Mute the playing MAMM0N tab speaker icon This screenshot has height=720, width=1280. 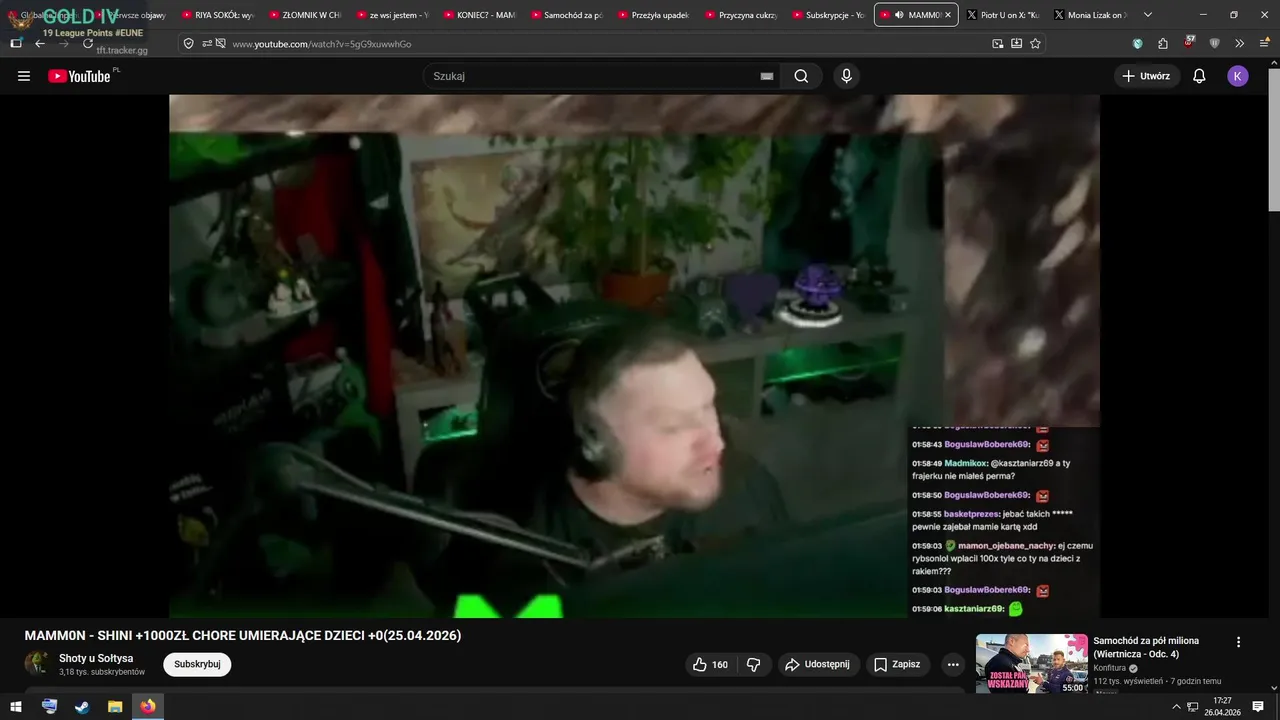899,15
